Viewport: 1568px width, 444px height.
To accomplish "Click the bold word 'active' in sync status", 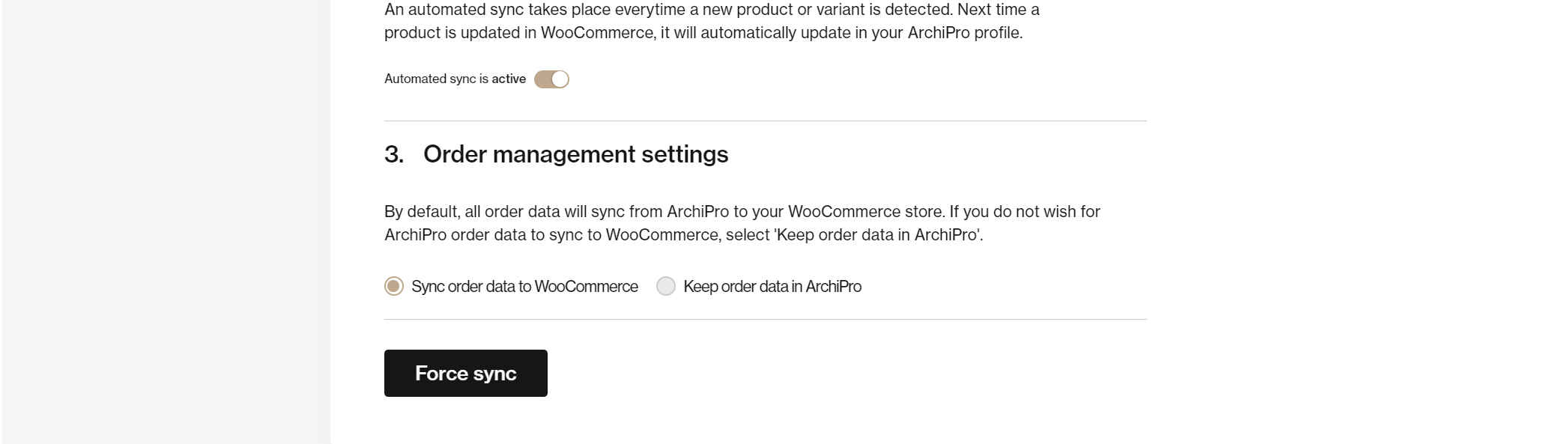I will pos(509,79).
